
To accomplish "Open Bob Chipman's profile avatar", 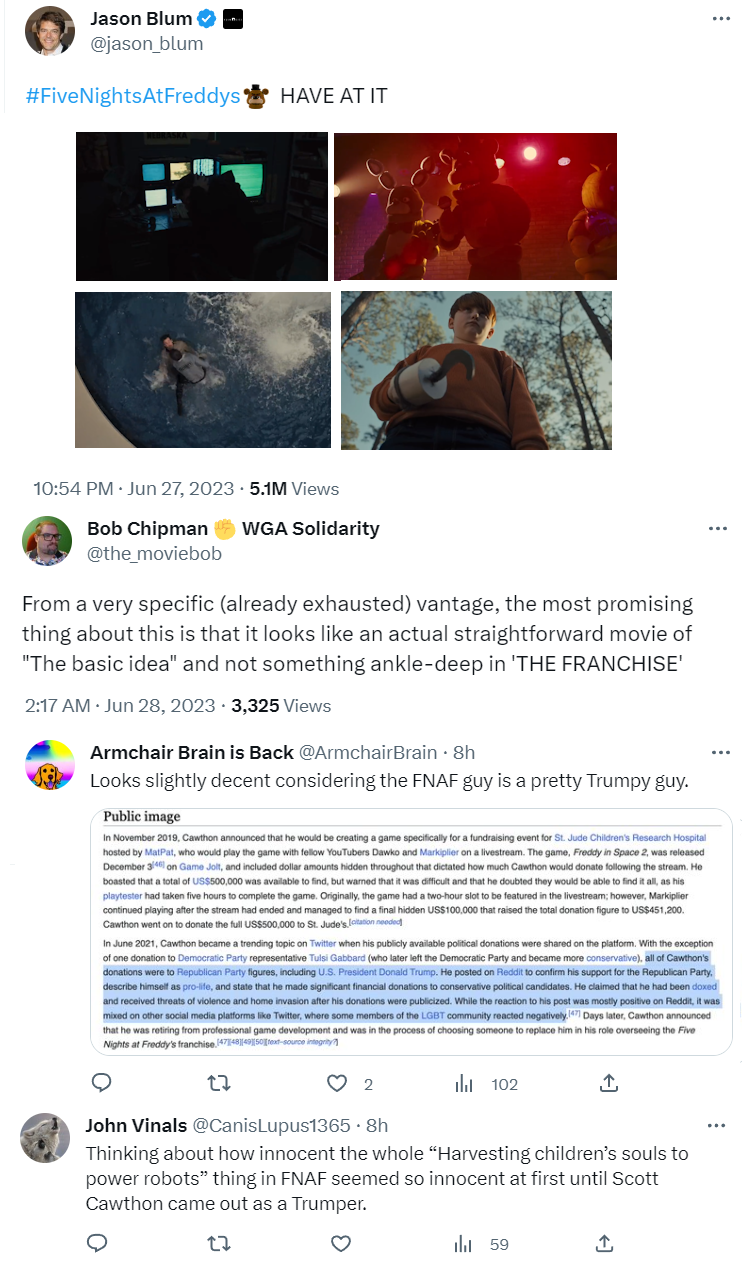I will [x=47, y=541].
